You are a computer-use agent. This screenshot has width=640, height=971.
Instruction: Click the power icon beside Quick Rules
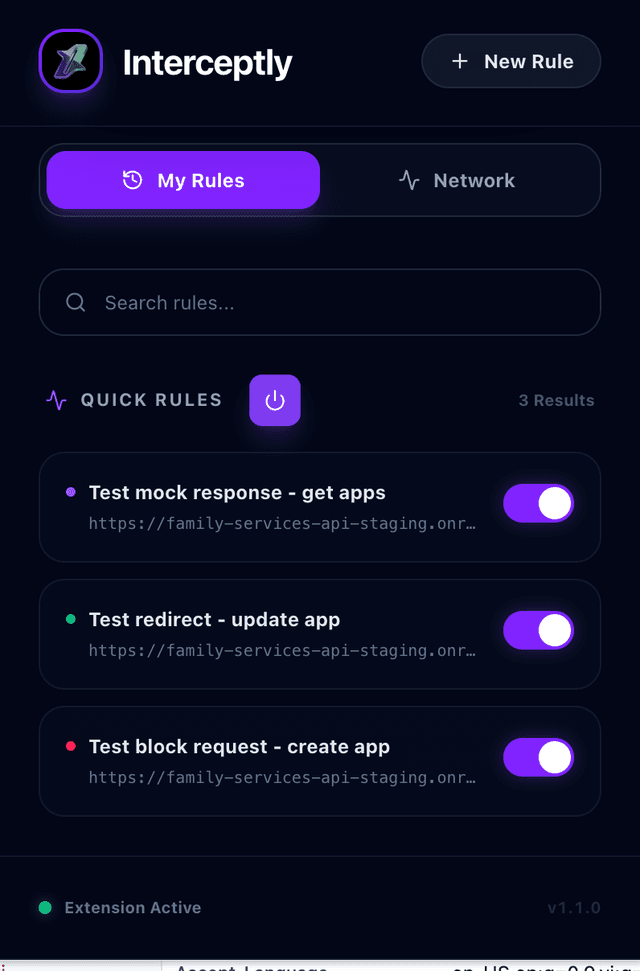tap(275, 400)
